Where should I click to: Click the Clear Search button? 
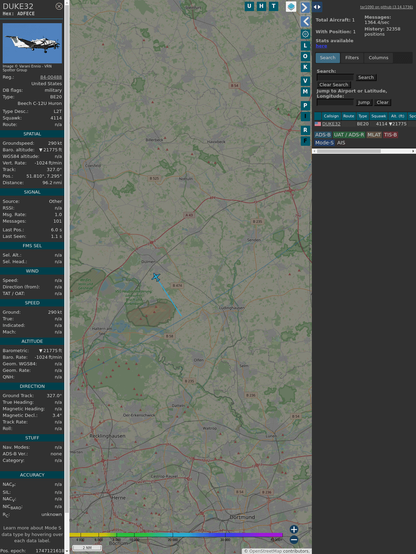tap(333, 84)
